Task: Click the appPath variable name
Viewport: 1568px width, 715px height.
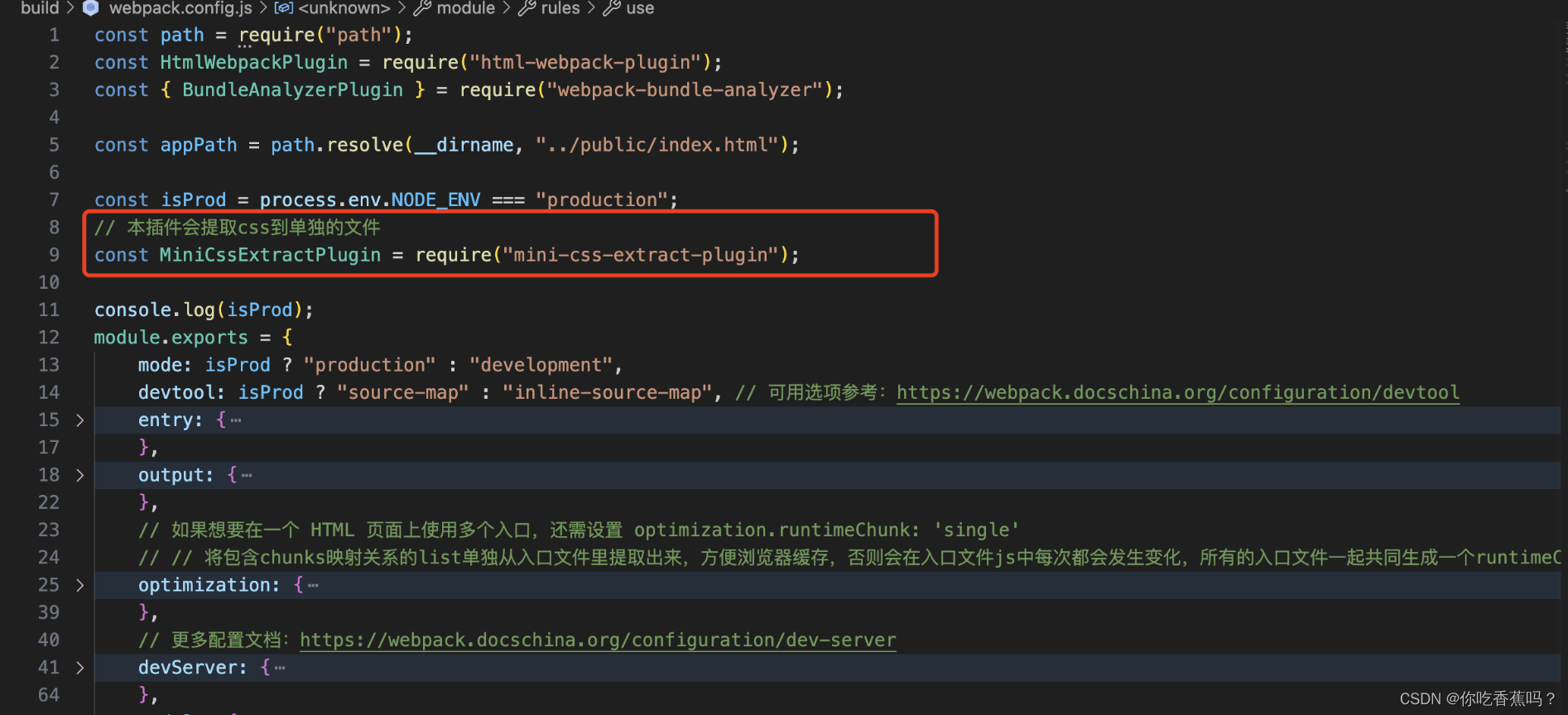Action: 199,146
